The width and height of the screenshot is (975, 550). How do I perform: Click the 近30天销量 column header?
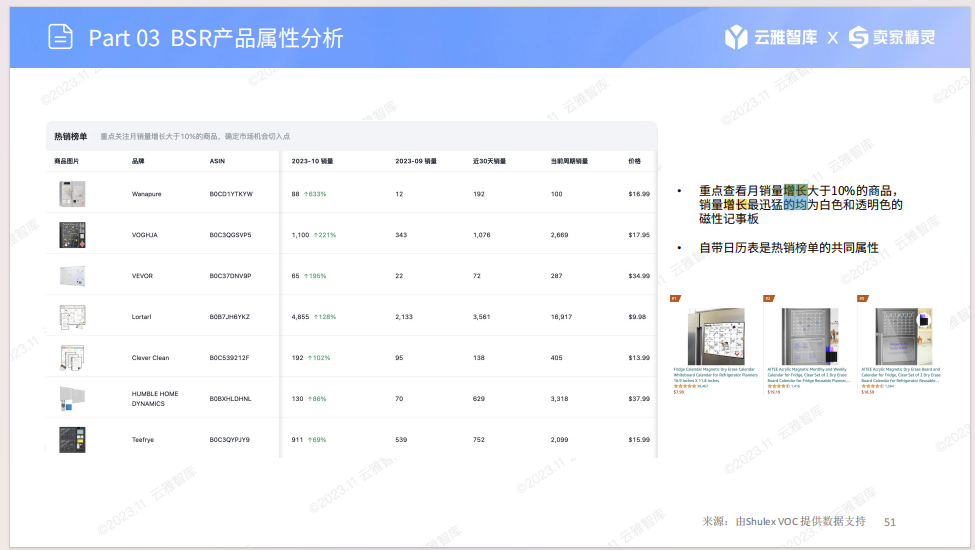point(489,161)
